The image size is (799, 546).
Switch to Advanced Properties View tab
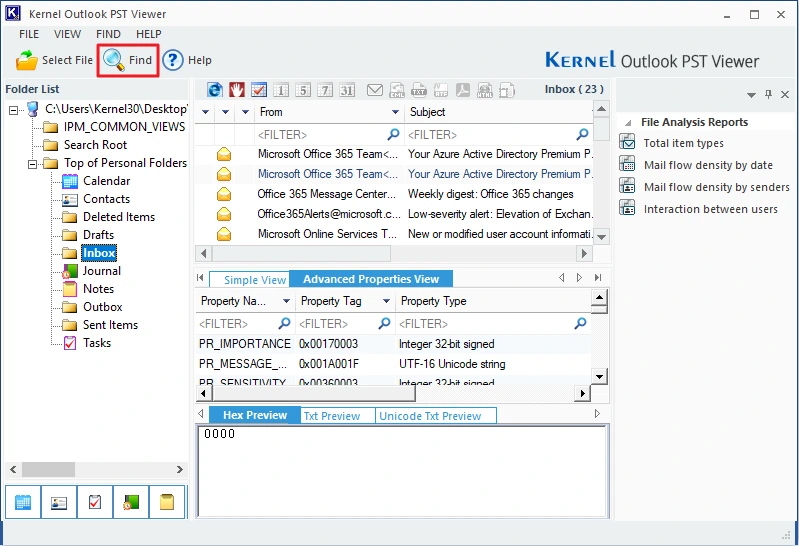pyautogui.click(x=371, y=279)
